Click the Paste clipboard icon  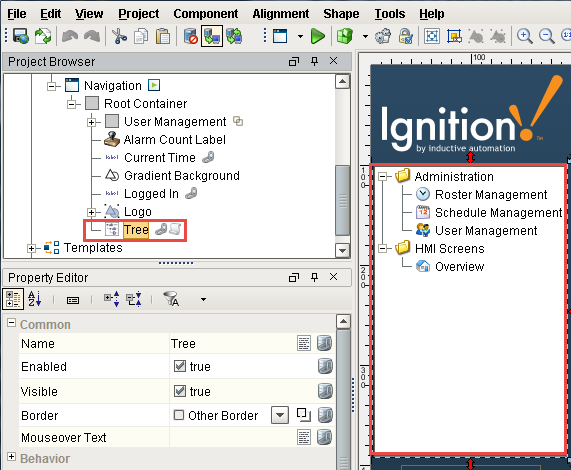(x=163, y=36)
